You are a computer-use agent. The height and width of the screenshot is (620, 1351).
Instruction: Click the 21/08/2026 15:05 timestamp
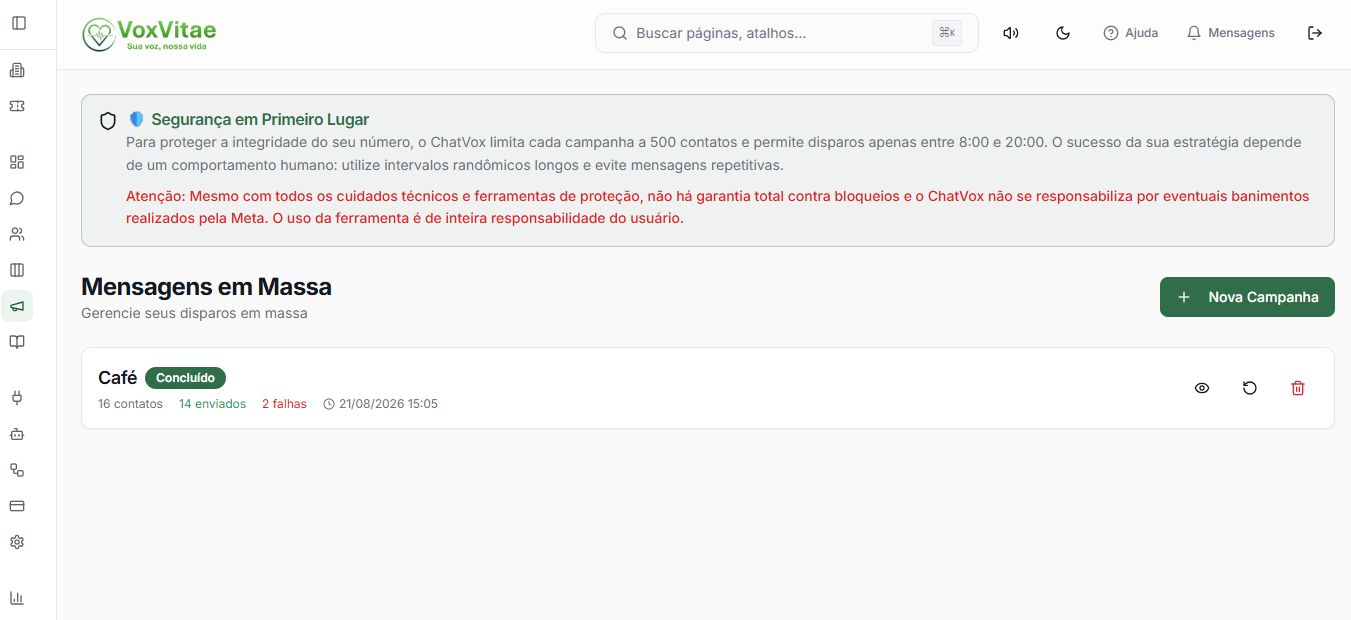click(x=388, y=404)
